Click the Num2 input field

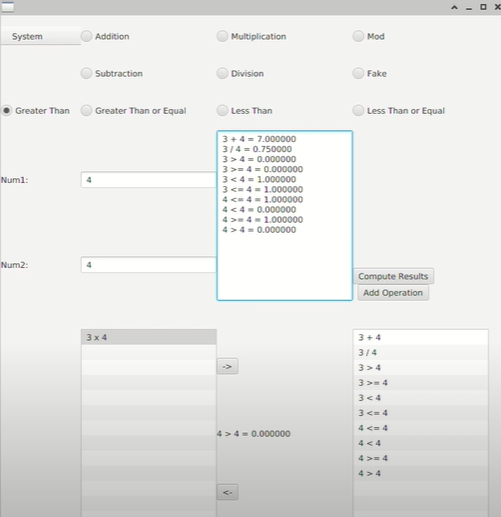pos(149,265)
